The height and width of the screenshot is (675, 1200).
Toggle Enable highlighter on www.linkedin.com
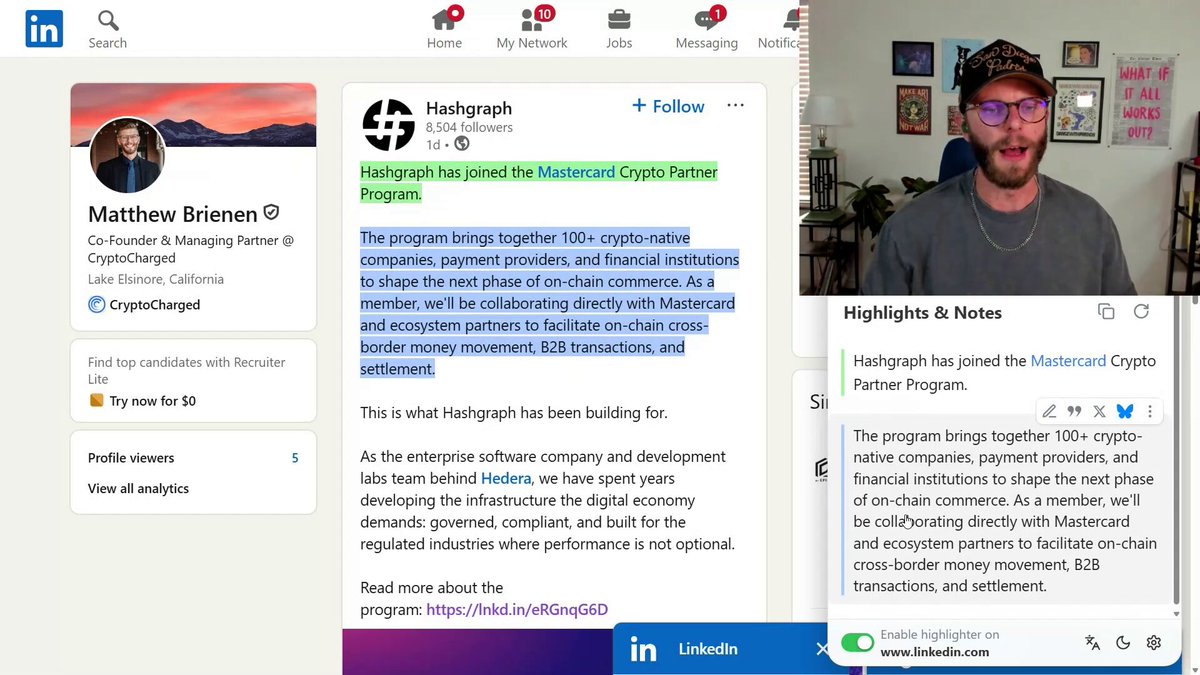tap(857, 643)
